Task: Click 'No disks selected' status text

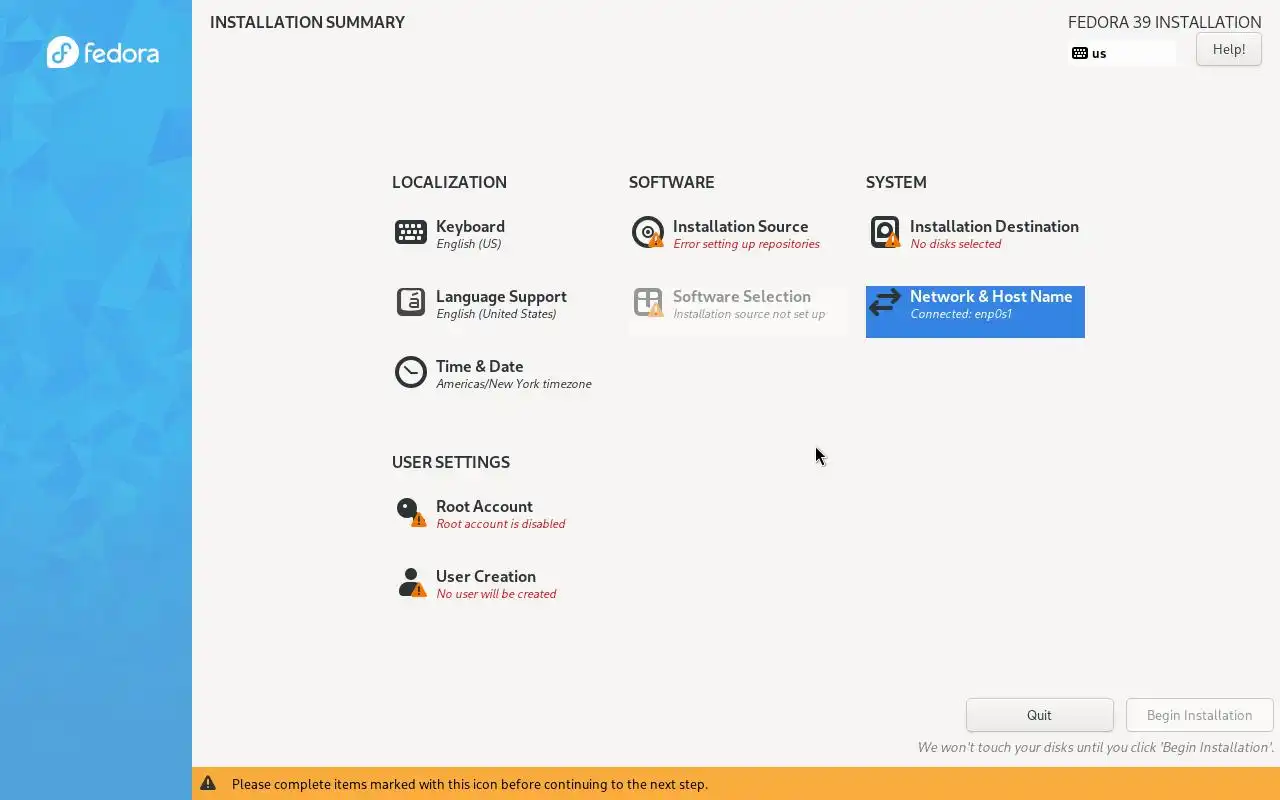Action: click(955, 244)
